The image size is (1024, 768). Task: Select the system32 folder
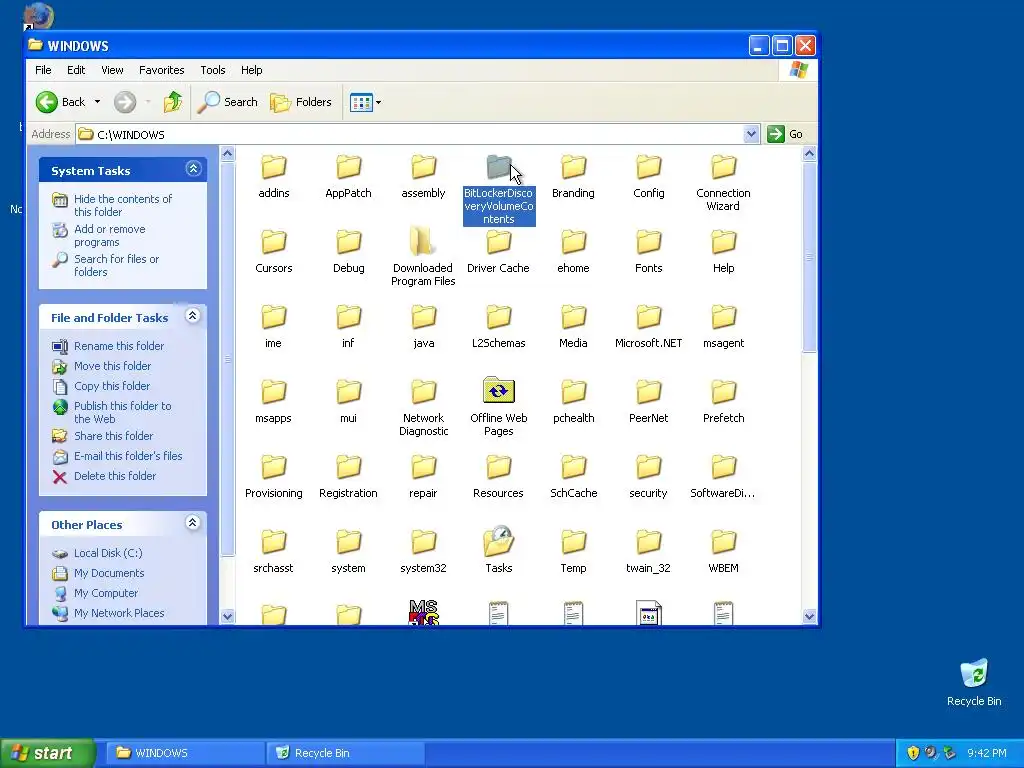click(423, 551)
